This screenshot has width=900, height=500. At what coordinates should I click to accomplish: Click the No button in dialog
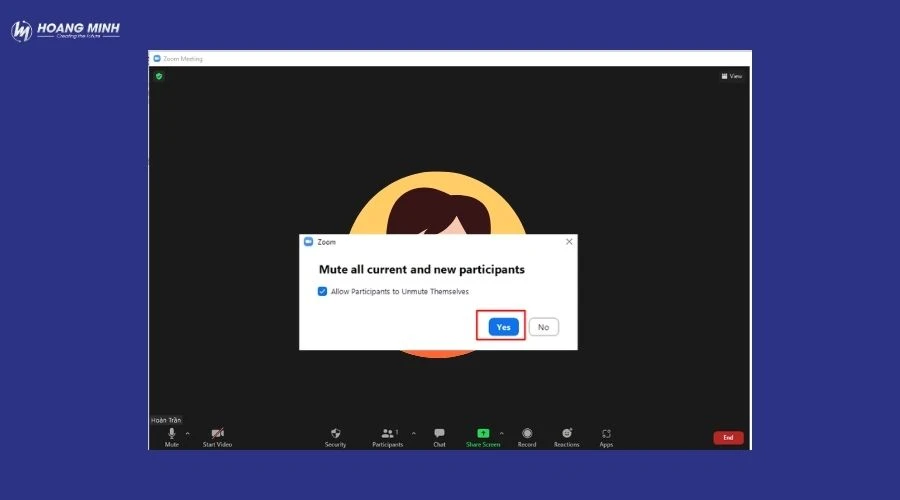click(x=544, y=327)
